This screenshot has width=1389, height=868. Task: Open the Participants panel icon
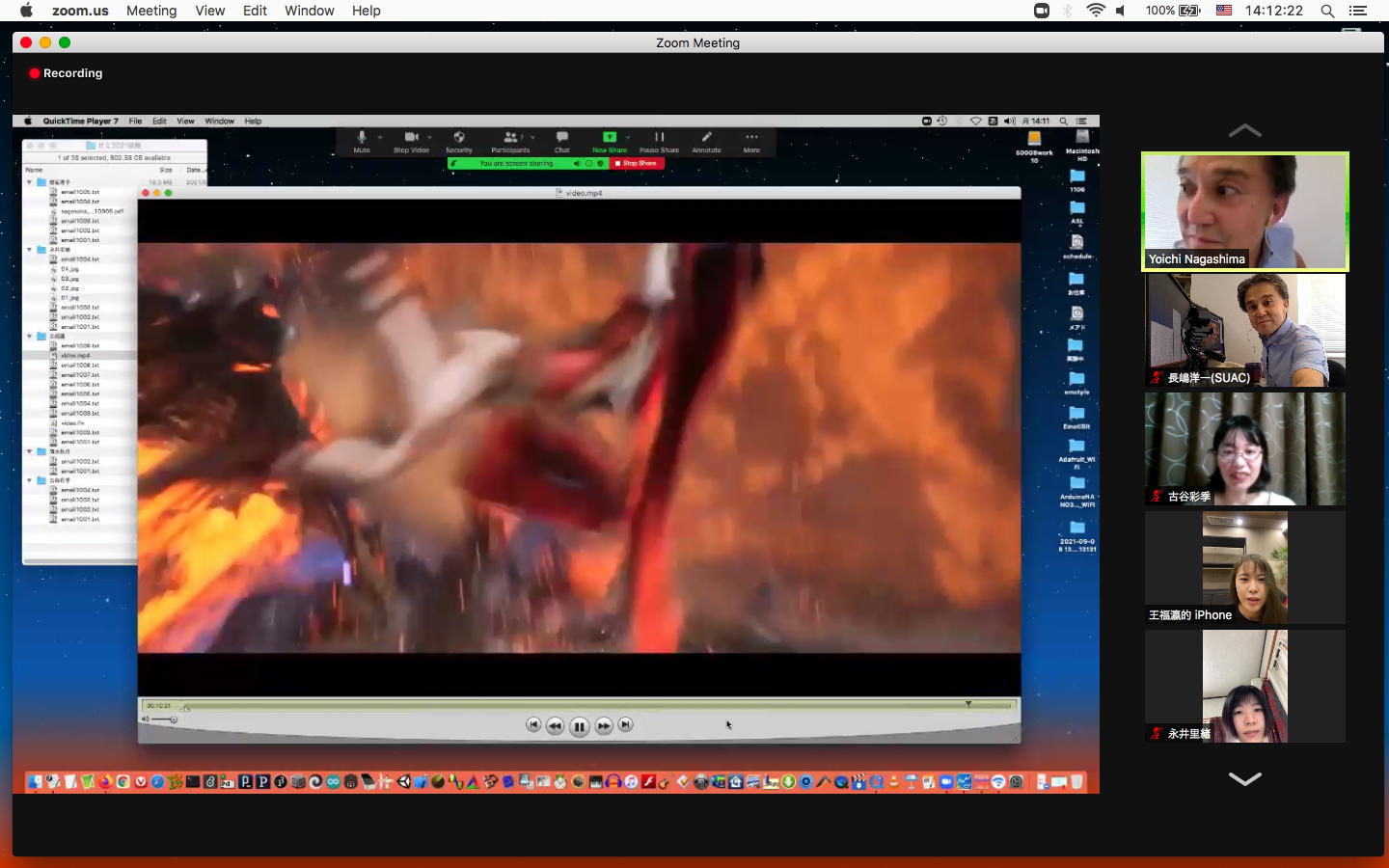[x=509, y=138]
